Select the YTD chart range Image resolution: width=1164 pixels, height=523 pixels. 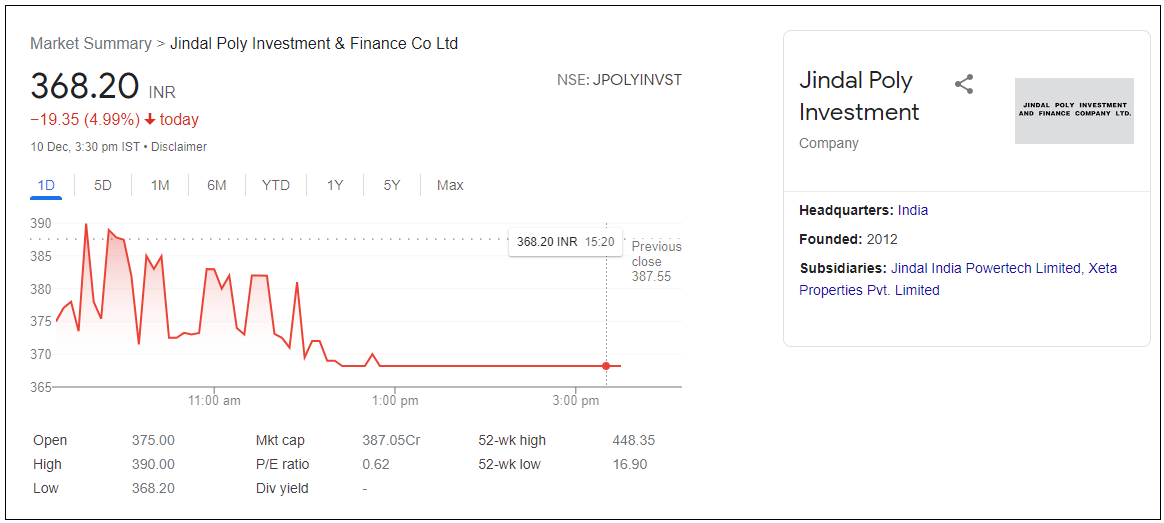(276, 185)
